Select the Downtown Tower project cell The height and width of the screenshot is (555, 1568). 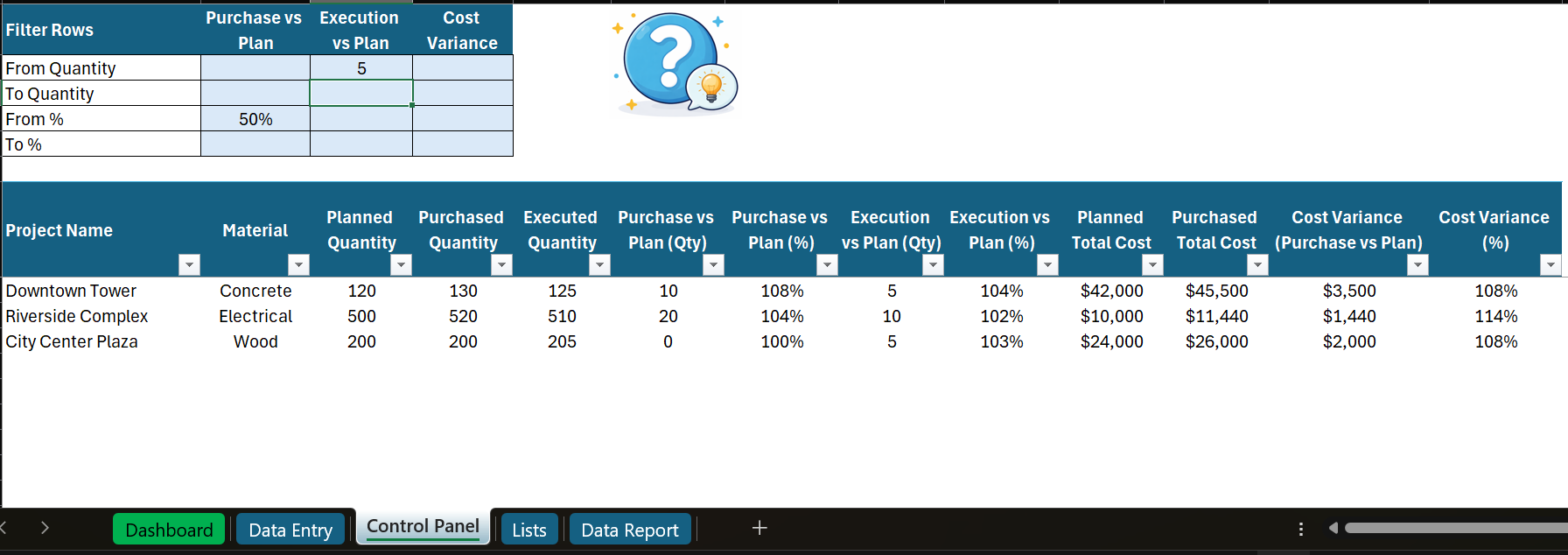point(71,291)
